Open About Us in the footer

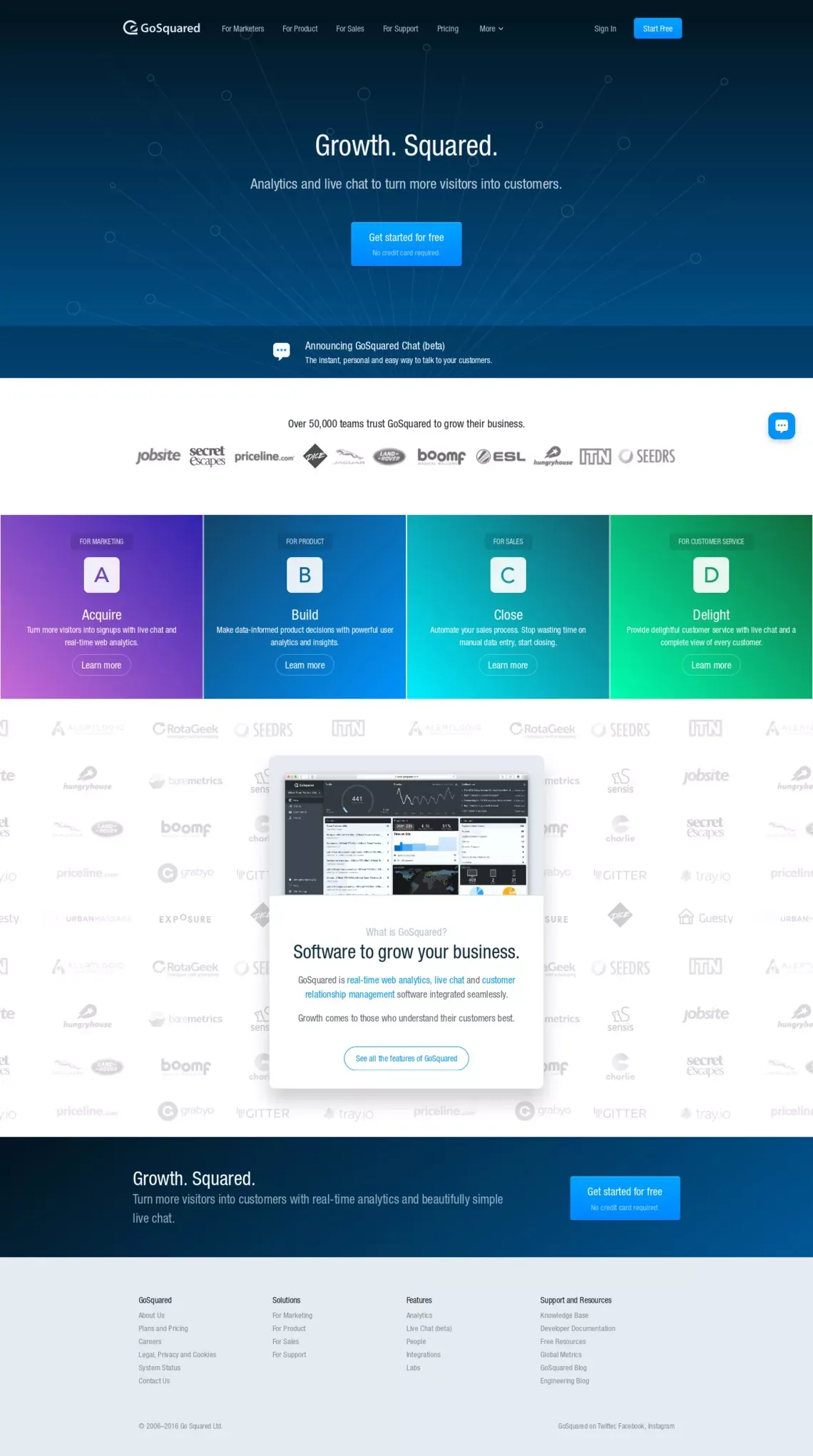[151, 1315]
